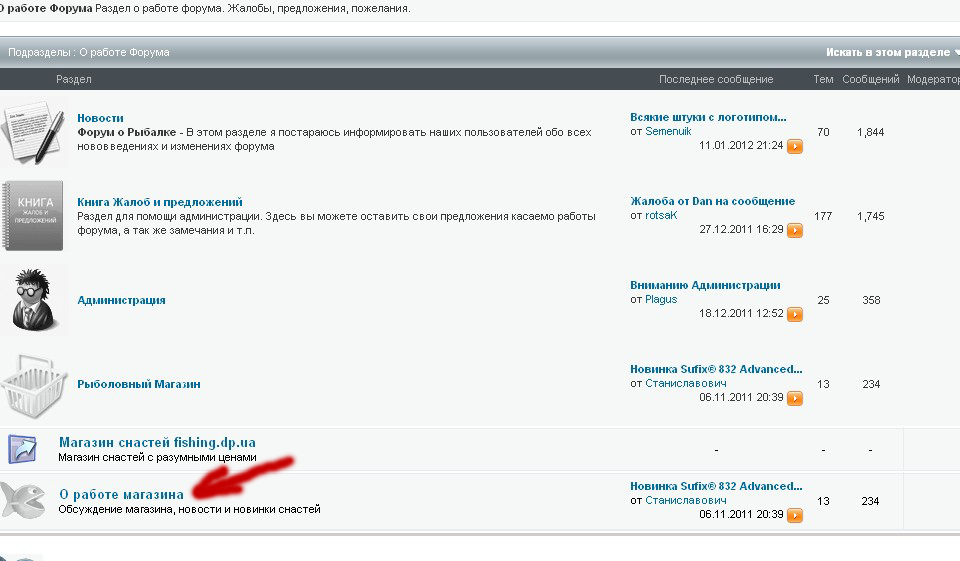The width and height of the screenshot is (960, 561).
Task: Click the Магазин снастей link-arrow icon
Action: coord(22,449)
